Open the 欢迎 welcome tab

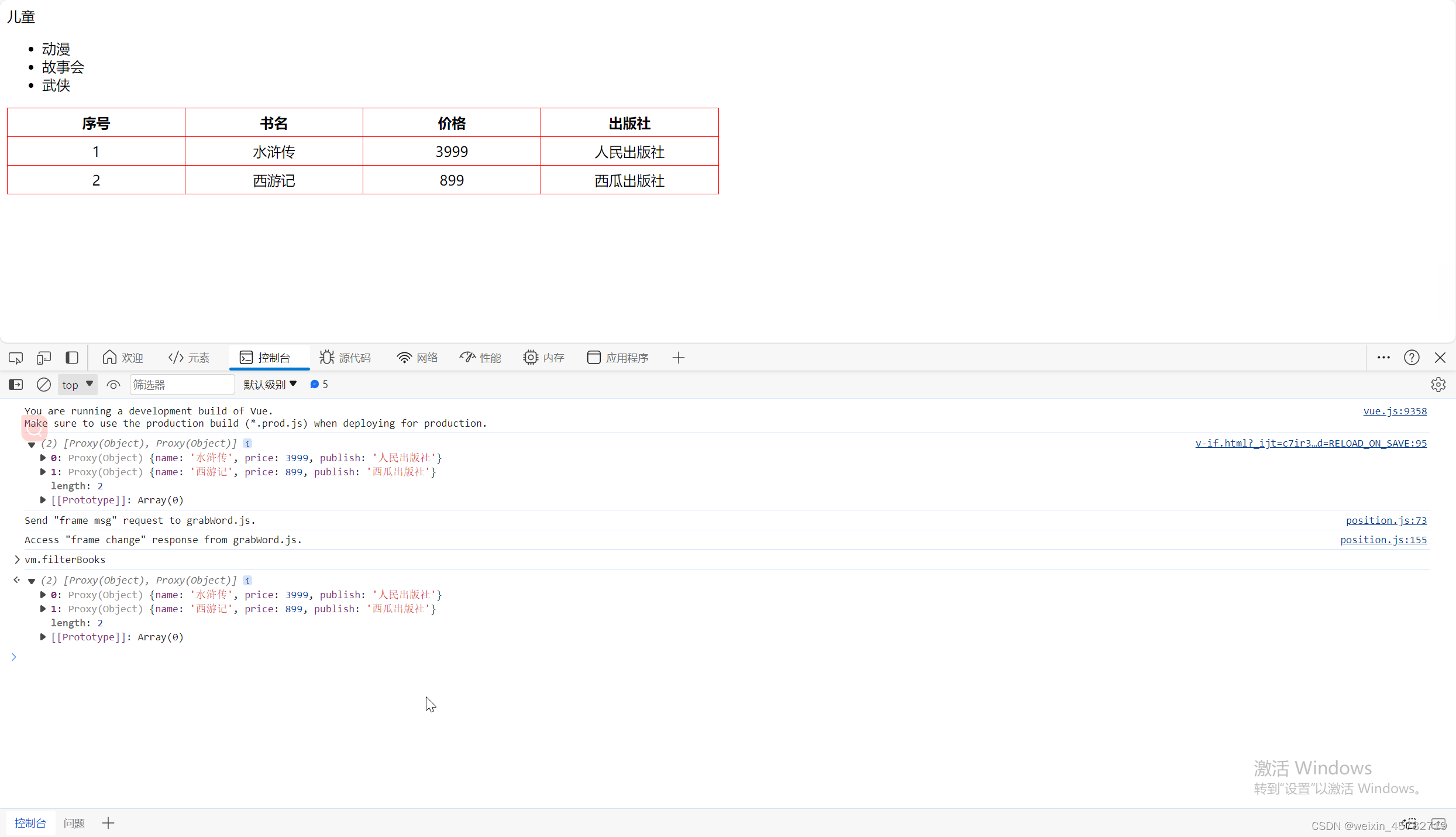click(122, 358)
